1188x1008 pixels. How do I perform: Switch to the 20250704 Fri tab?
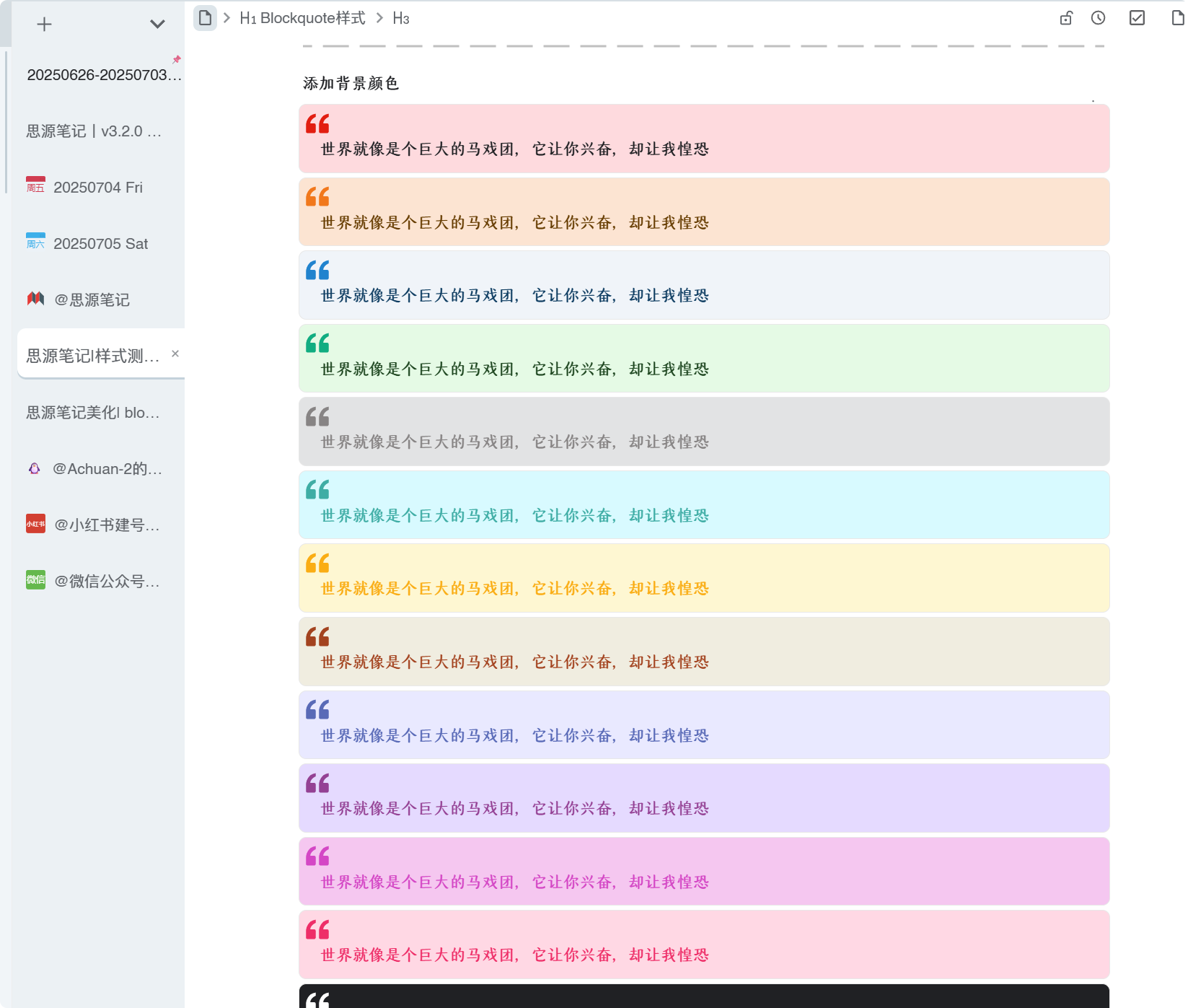coord(97,188)
